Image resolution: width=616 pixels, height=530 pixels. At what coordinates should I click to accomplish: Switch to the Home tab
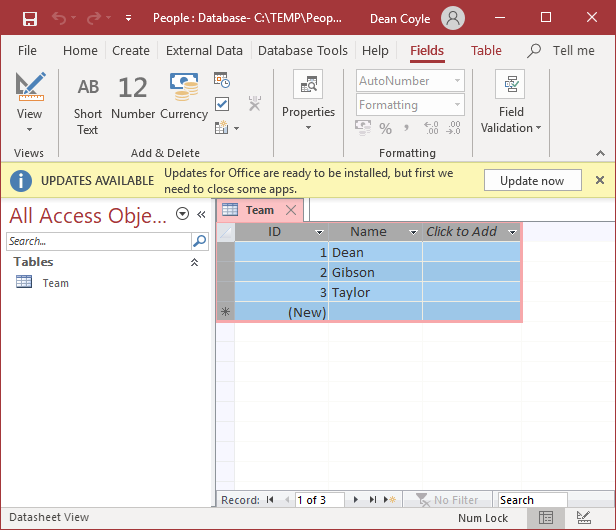click(x=80, y=51)
